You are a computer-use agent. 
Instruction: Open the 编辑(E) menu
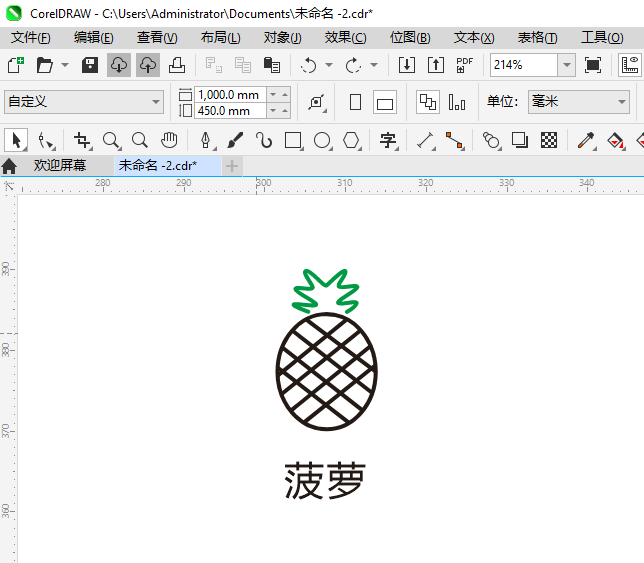point(94,38)
